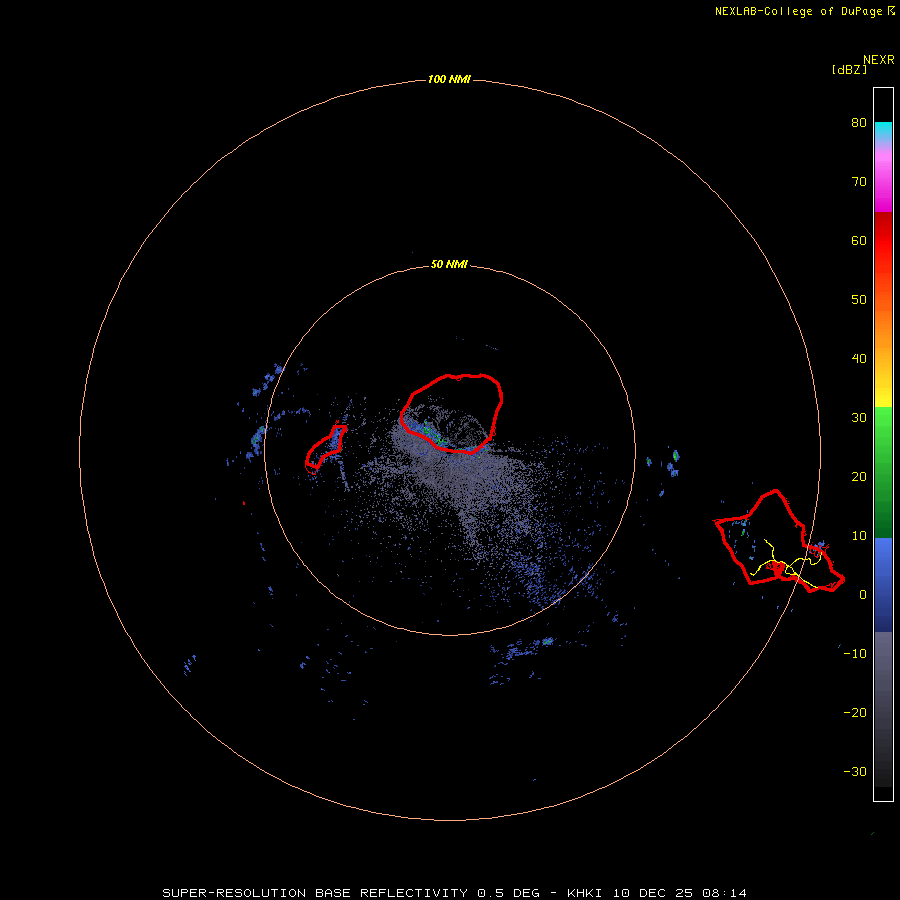Click the yellow road lines inside the eastern island
This screenshot has height=900, width=900.
(x=788, y=564)
